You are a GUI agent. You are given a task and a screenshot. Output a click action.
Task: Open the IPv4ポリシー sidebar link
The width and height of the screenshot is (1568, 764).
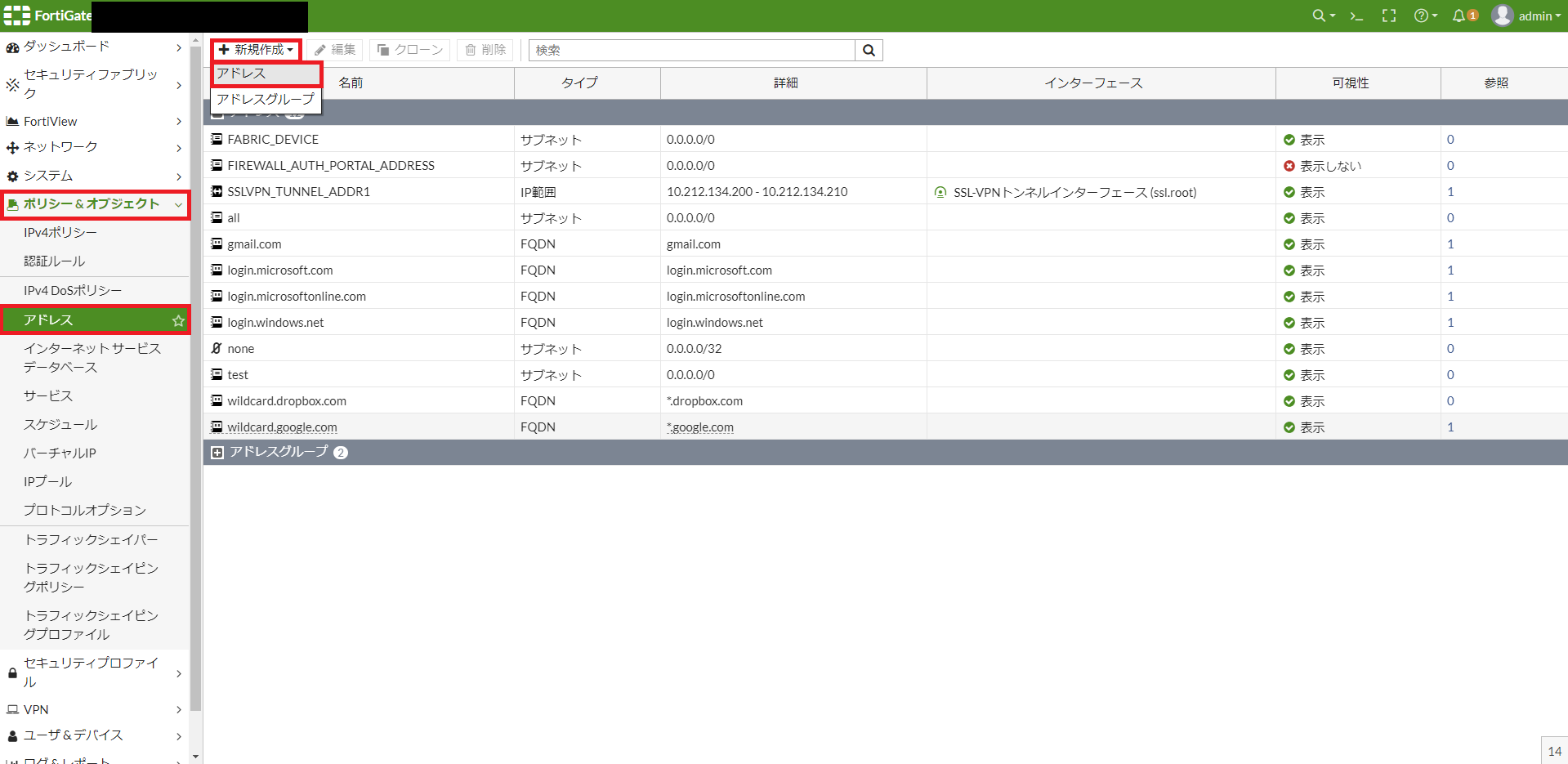(x=60, y=233)
